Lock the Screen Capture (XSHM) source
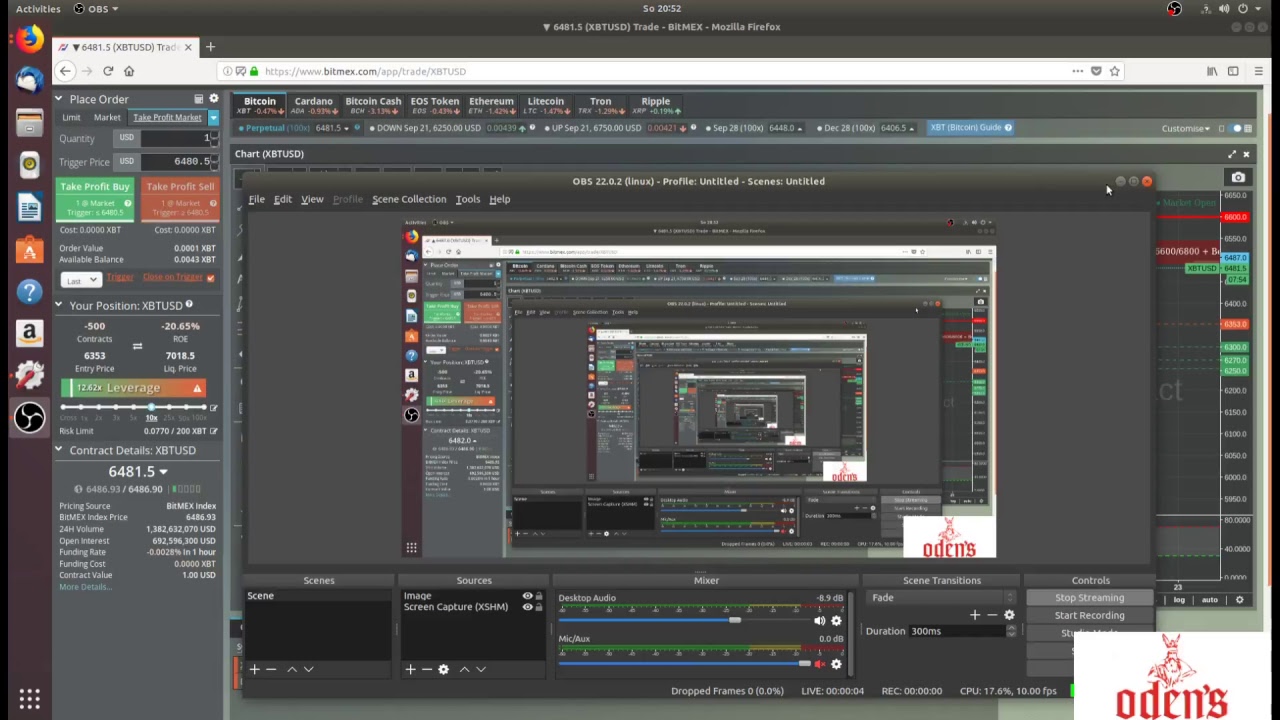The width and height of the screenshot is (1280, 720). tap(539, 607)
